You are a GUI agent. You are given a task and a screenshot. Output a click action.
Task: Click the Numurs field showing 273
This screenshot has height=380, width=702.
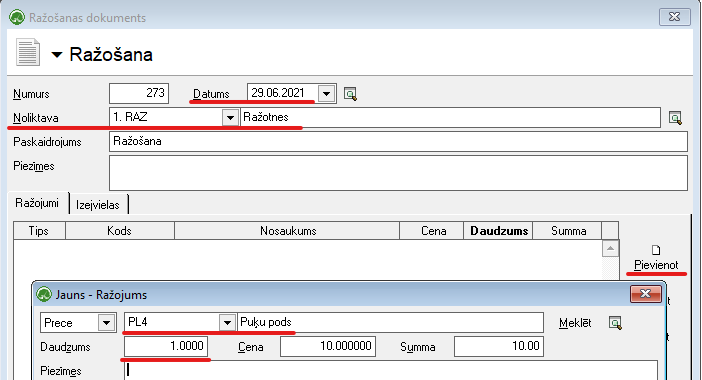coord(139,93)
